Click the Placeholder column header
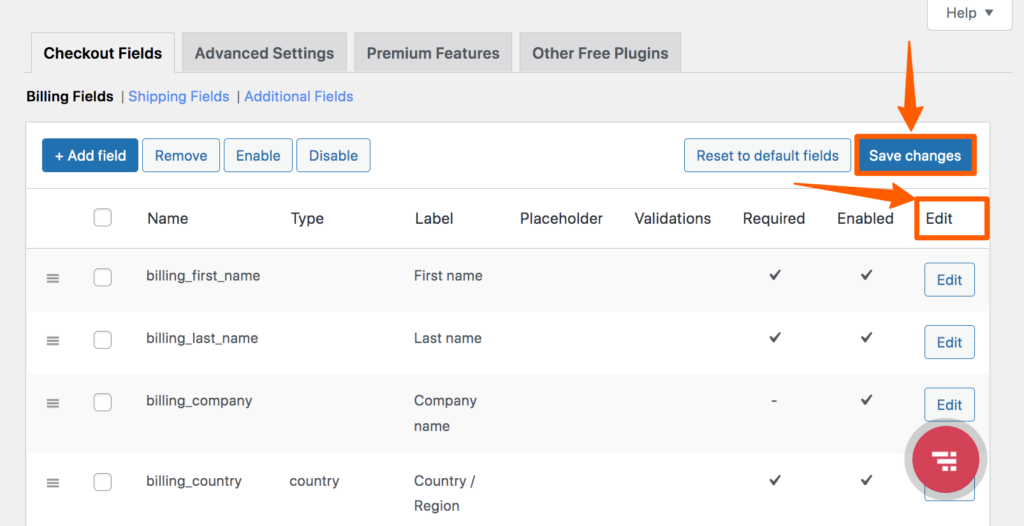Image resolution: width=1024 pixels, height=526 pixels. pos(561,219)
